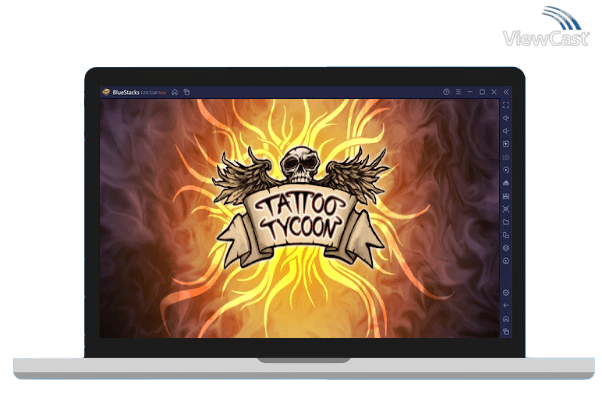Open the BlueStacks help icon

446,92
